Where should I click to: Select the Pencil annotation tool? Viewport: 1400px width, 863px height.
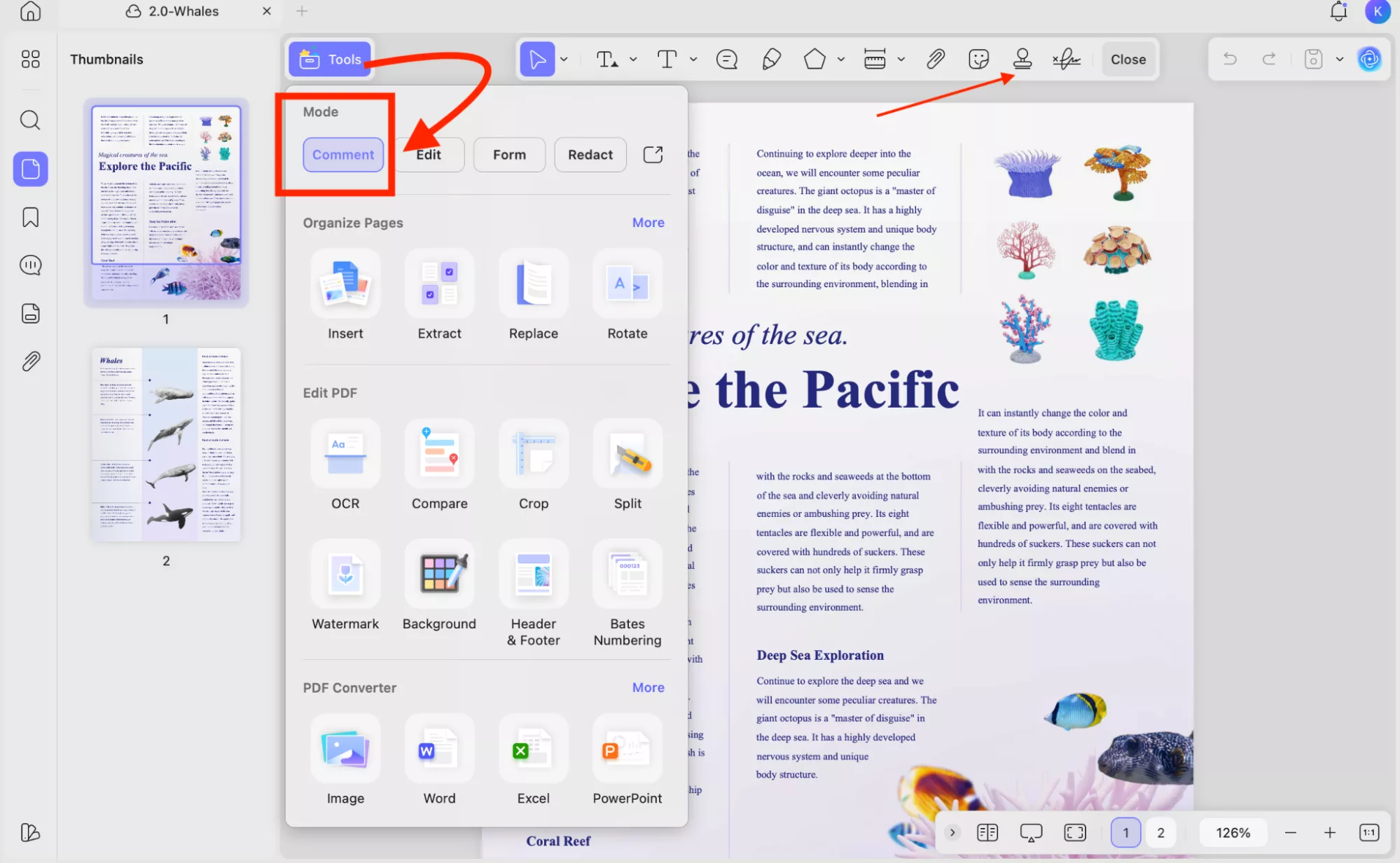770,59
